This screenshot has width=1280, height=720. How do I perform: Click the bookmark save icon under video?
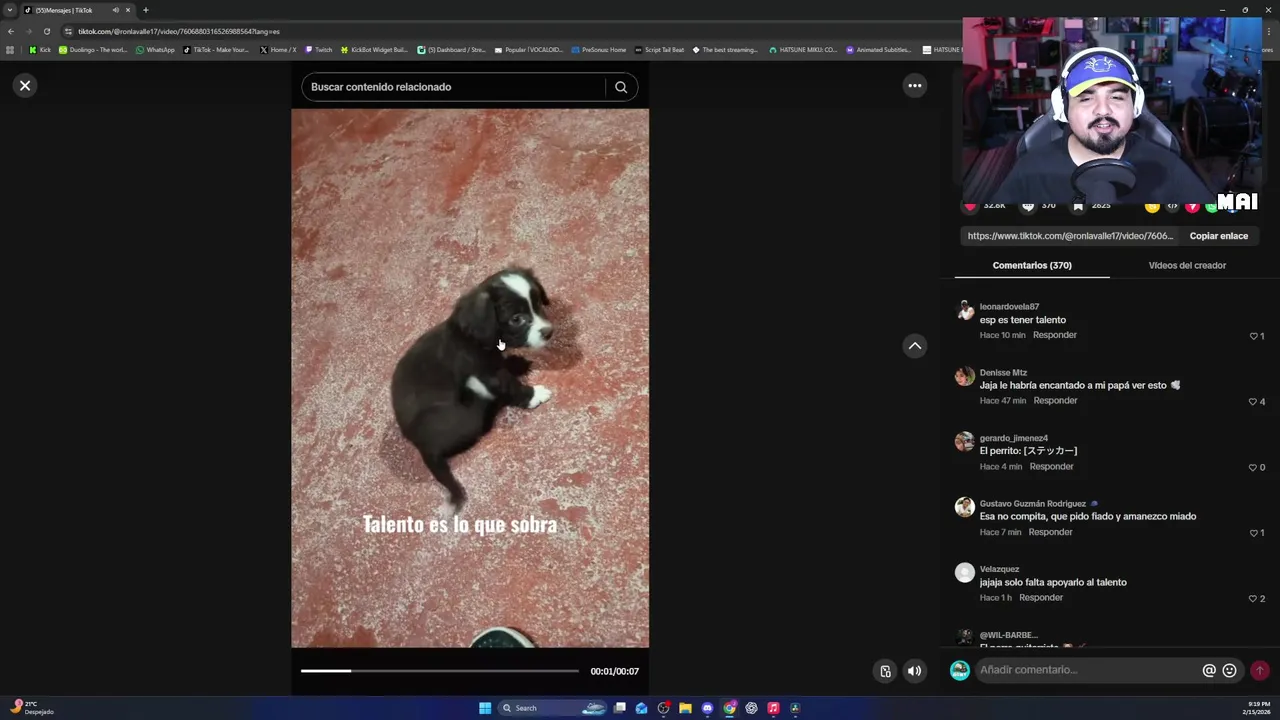point(1078,206)
